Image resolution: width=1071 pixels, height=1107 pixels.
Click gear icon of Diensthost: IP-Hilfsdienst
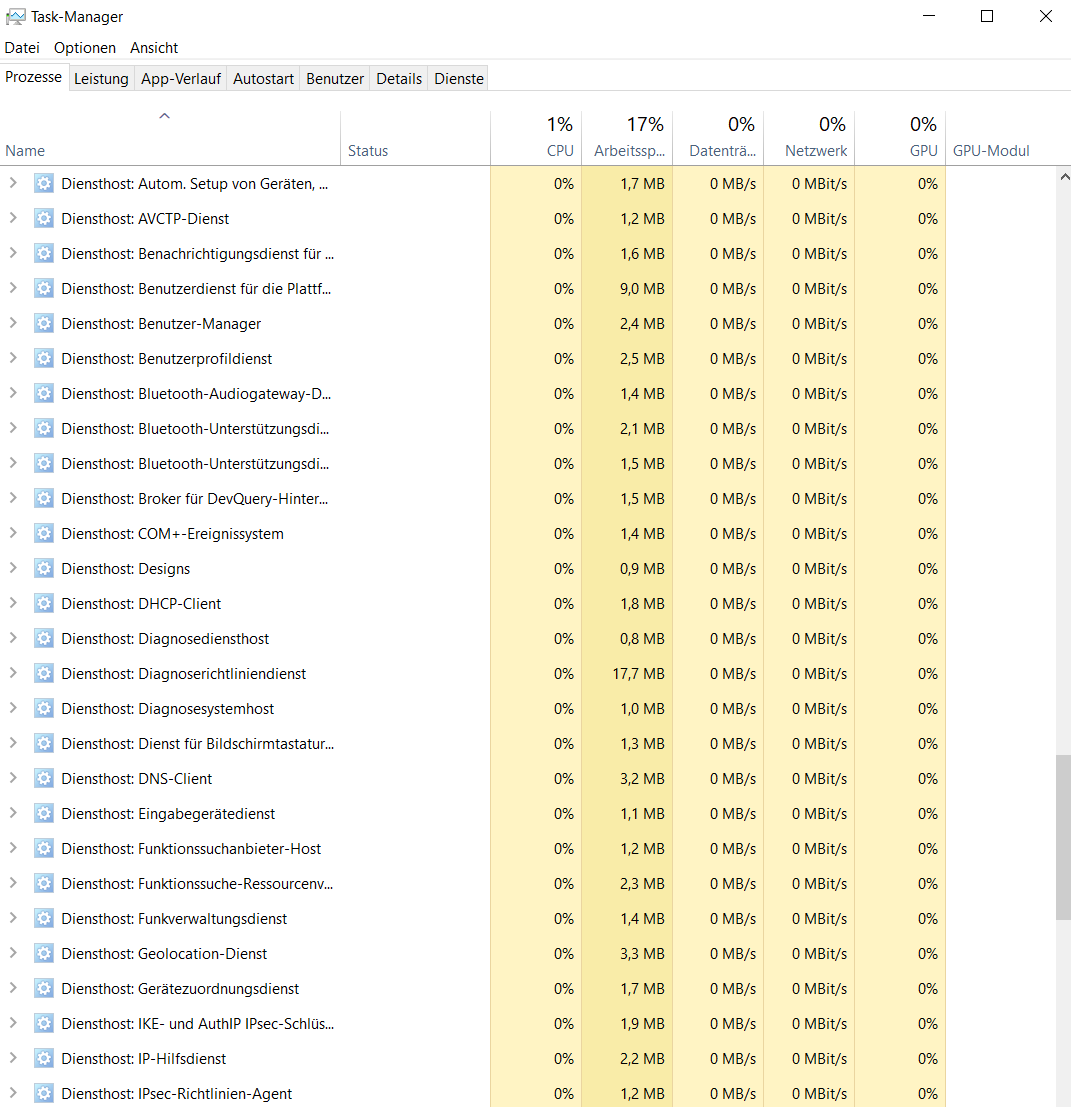pyautogui.click(x=44, y=1058)
